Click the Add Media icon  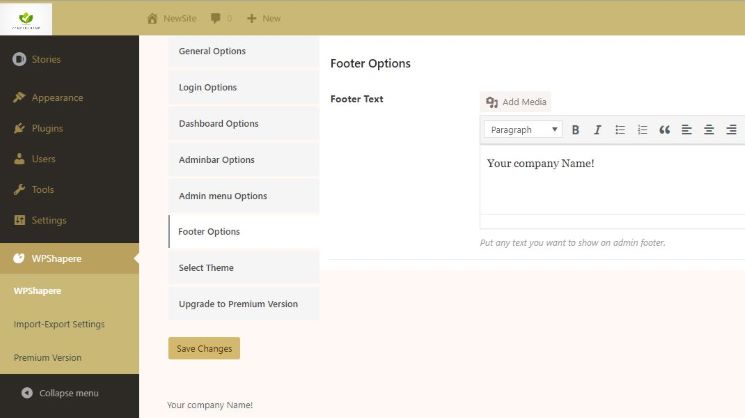pyautogui.click(x=492, y=102)
